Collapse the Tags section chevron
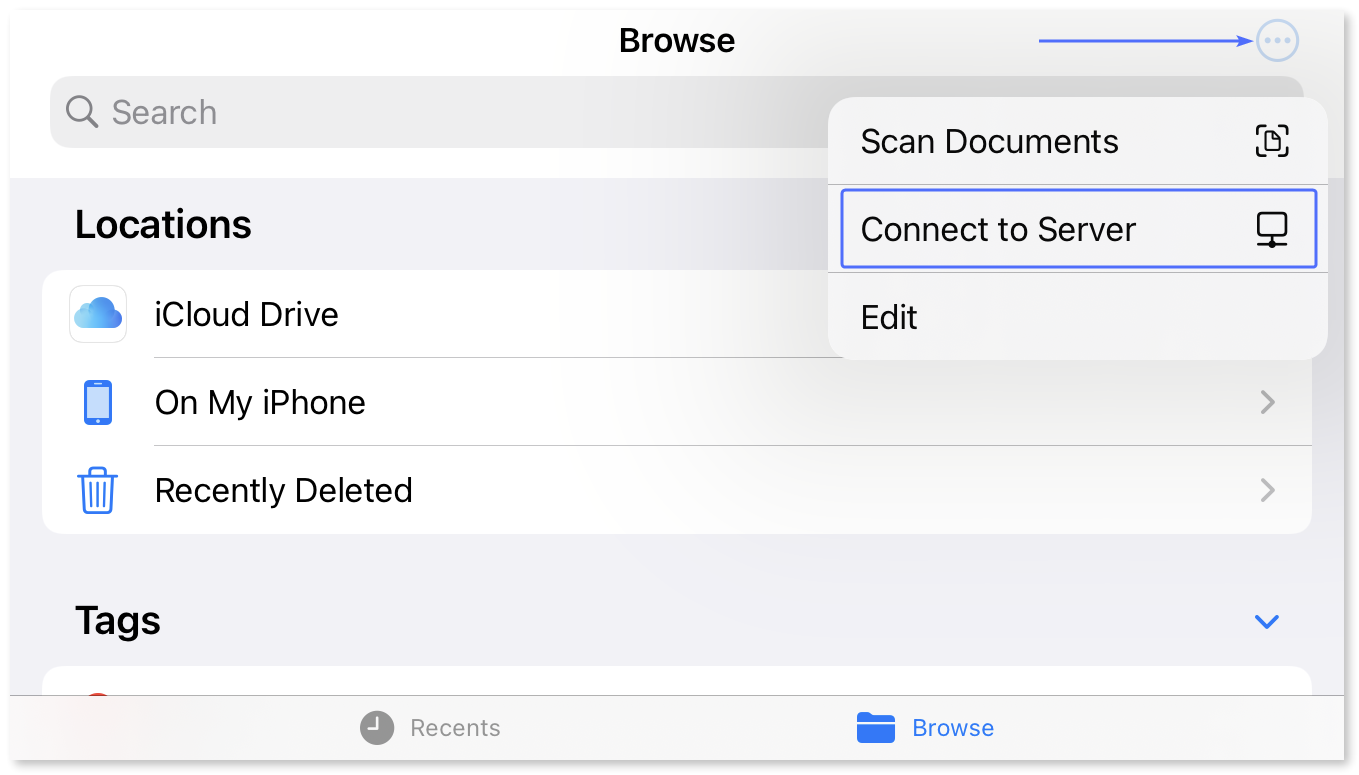This screenshot has height=775, width=1359. (1266, 621)
